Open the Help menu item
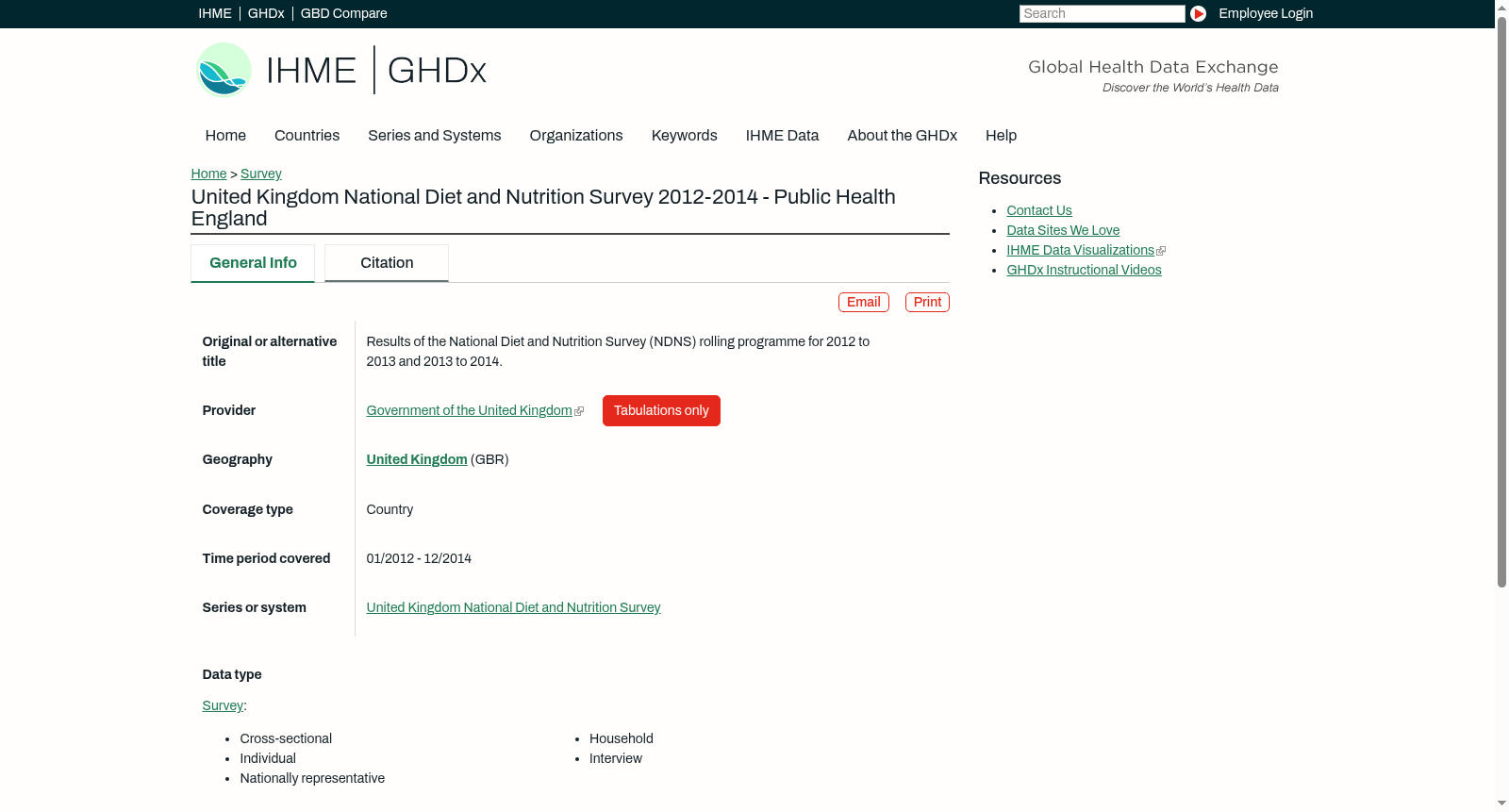 (1001, 136)
